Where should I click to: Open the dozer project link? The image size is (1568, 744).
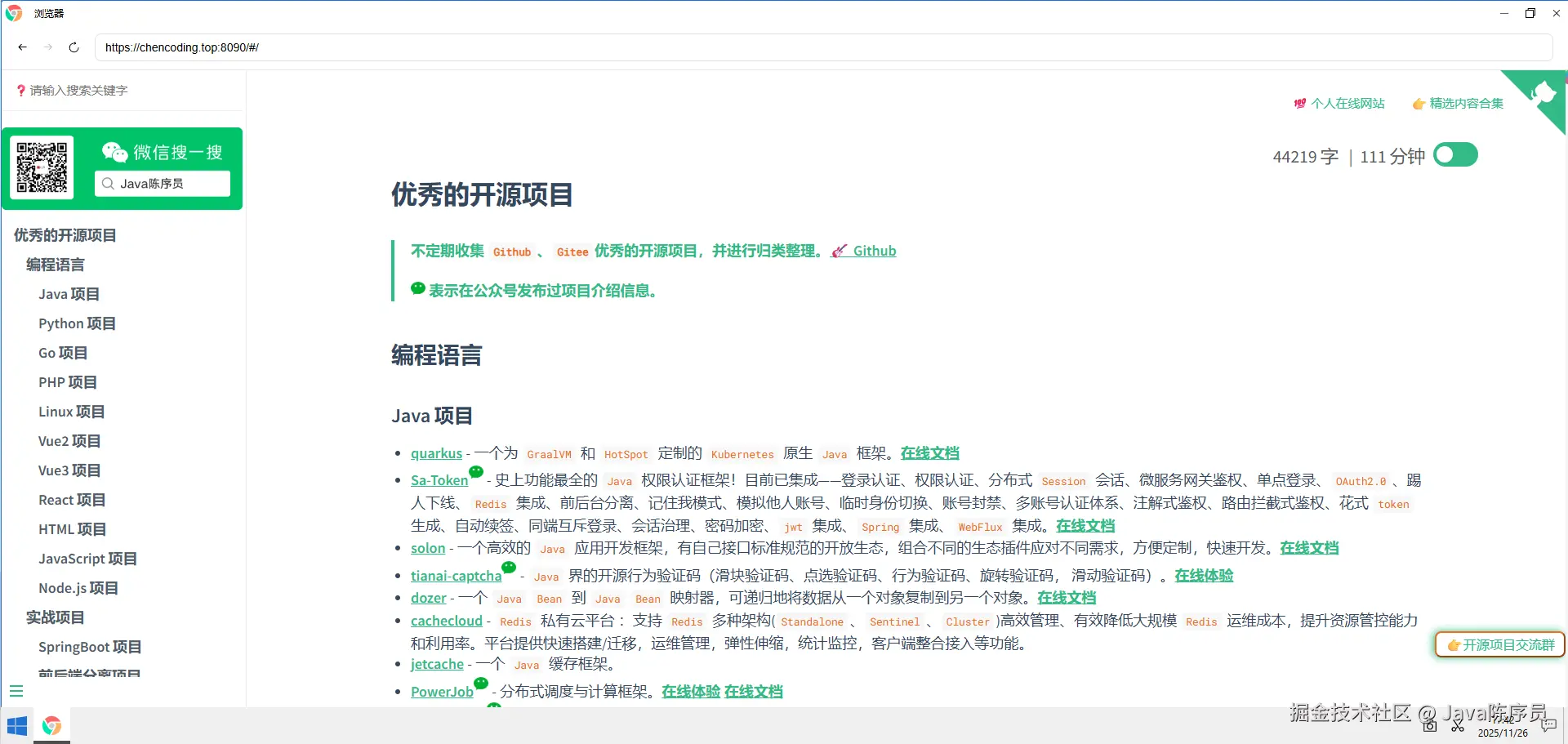pyautogui.click(x=429, y=598)
